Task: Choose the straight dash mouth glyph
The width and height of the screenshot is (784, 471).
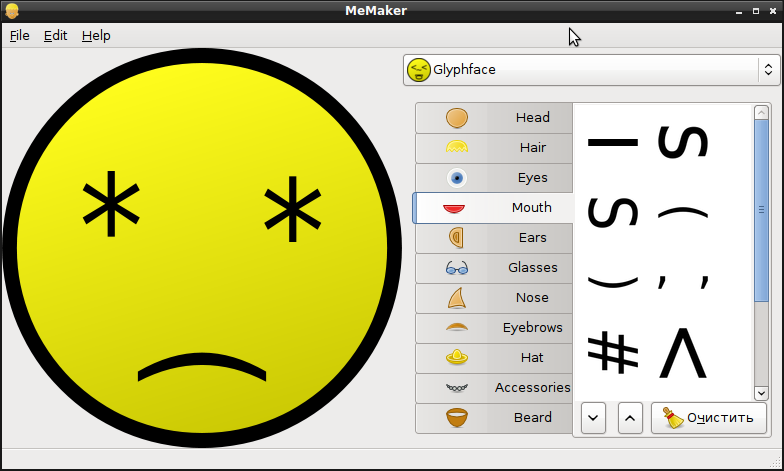Action: (x=613, y=142)
